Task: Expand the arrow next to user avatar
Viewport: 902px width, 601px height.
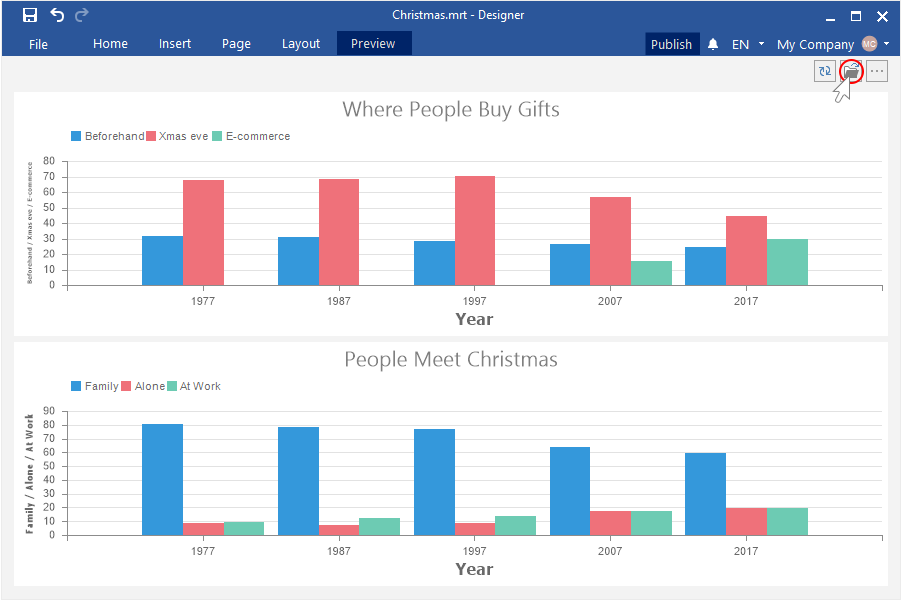Action: 886,44
